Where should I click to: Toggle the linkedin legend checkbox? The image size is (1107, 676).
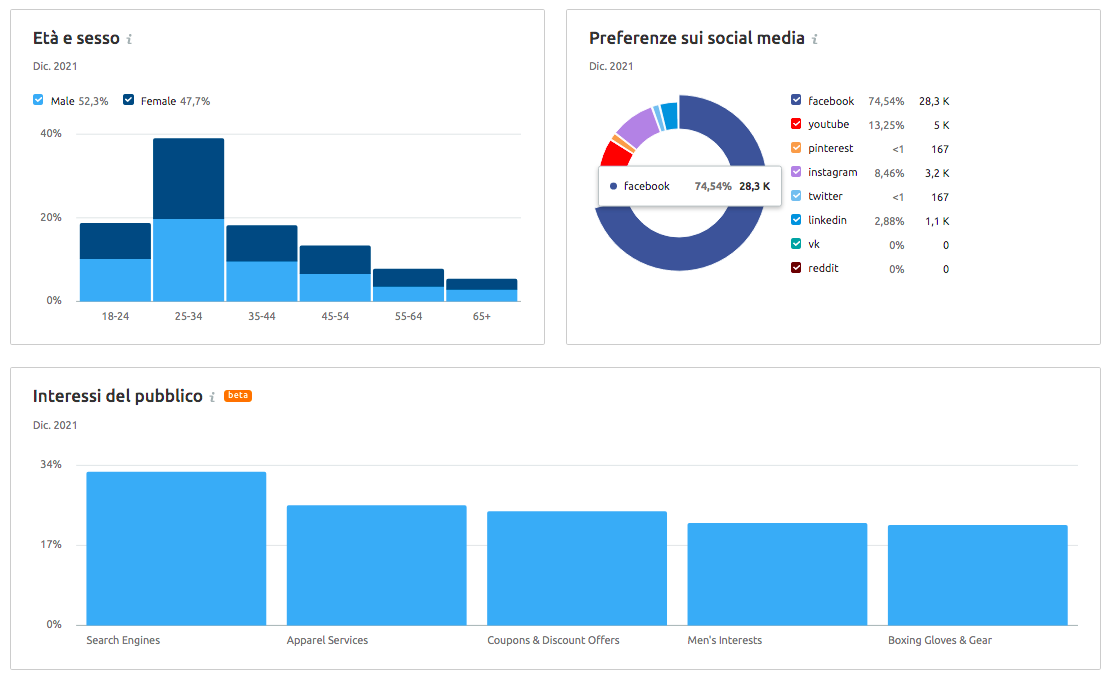(796, 220)
